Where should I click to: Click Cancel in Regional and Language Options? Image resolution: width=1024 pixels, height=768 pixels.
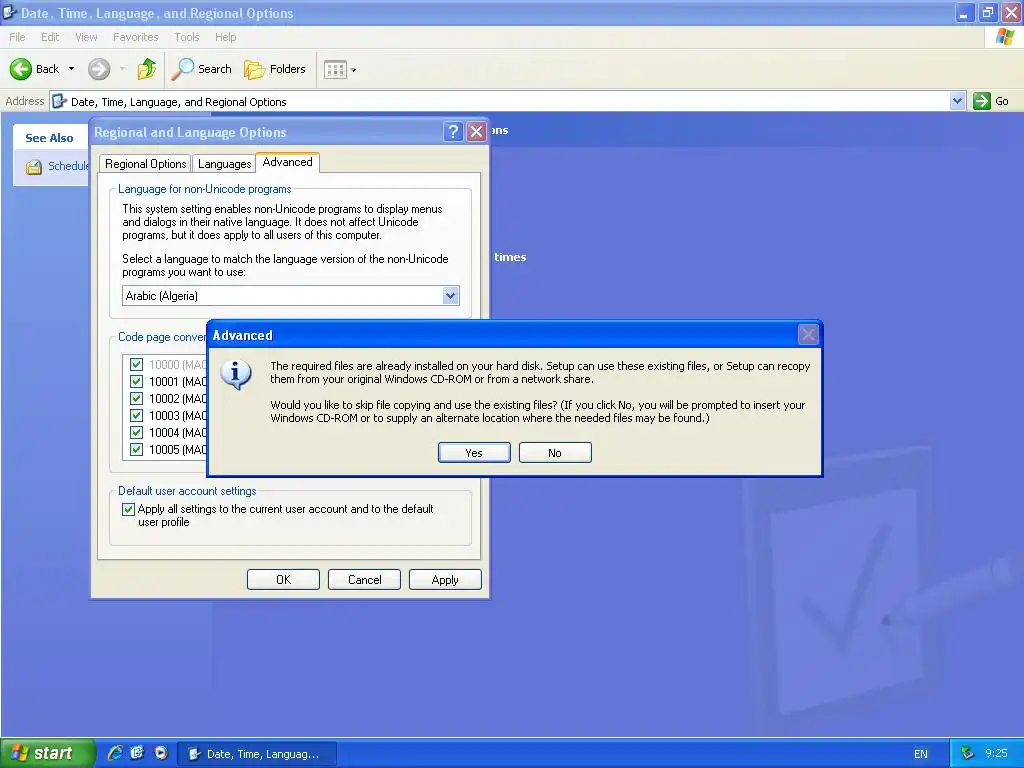tap(364, 579)
